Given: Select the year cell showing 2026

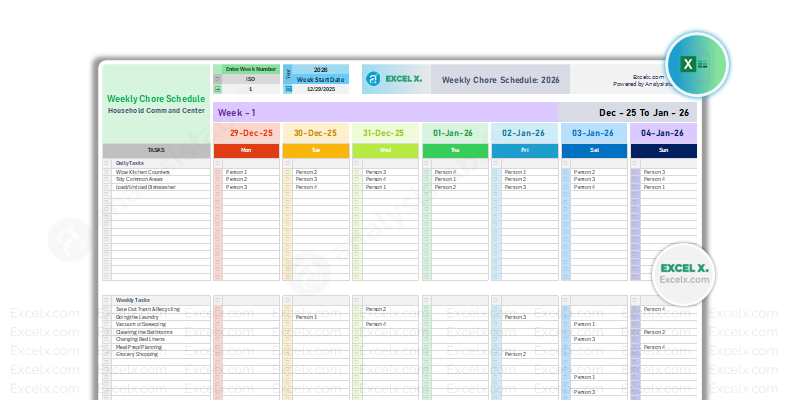Looking at the screenshot, I should 320,69.
